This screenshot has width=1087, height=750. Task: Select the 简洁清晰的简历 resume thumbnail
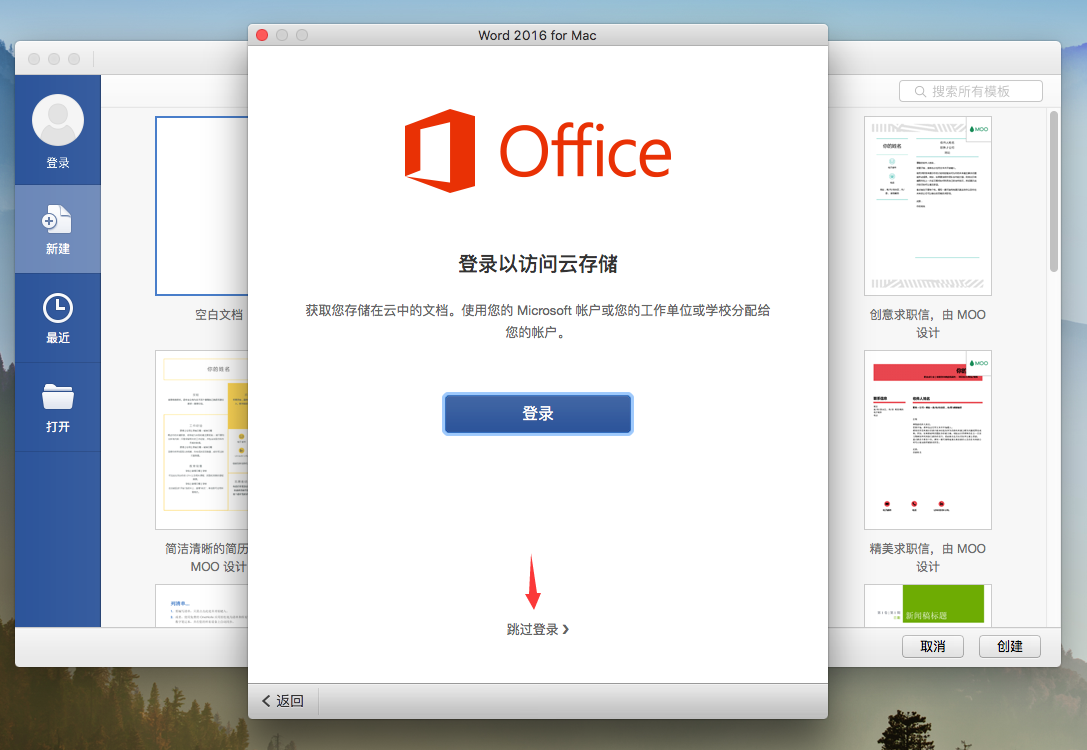pos(202,440)
